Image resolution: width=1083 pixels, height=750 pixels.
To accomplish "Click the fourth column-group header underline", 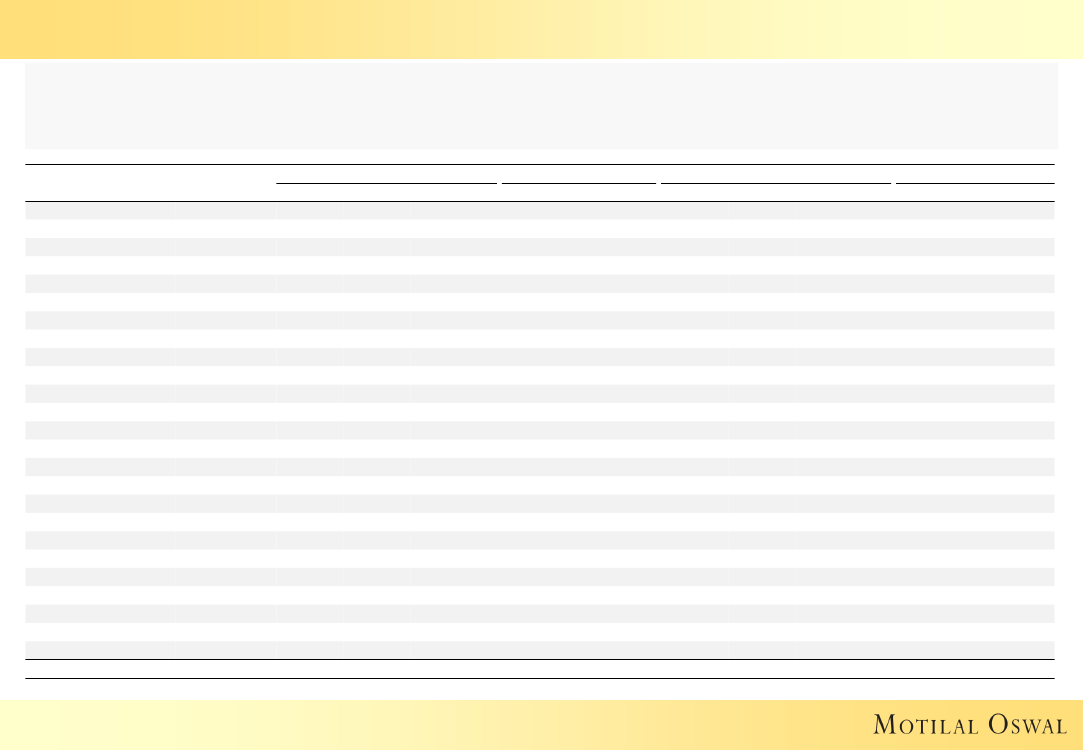I will 975,184.
